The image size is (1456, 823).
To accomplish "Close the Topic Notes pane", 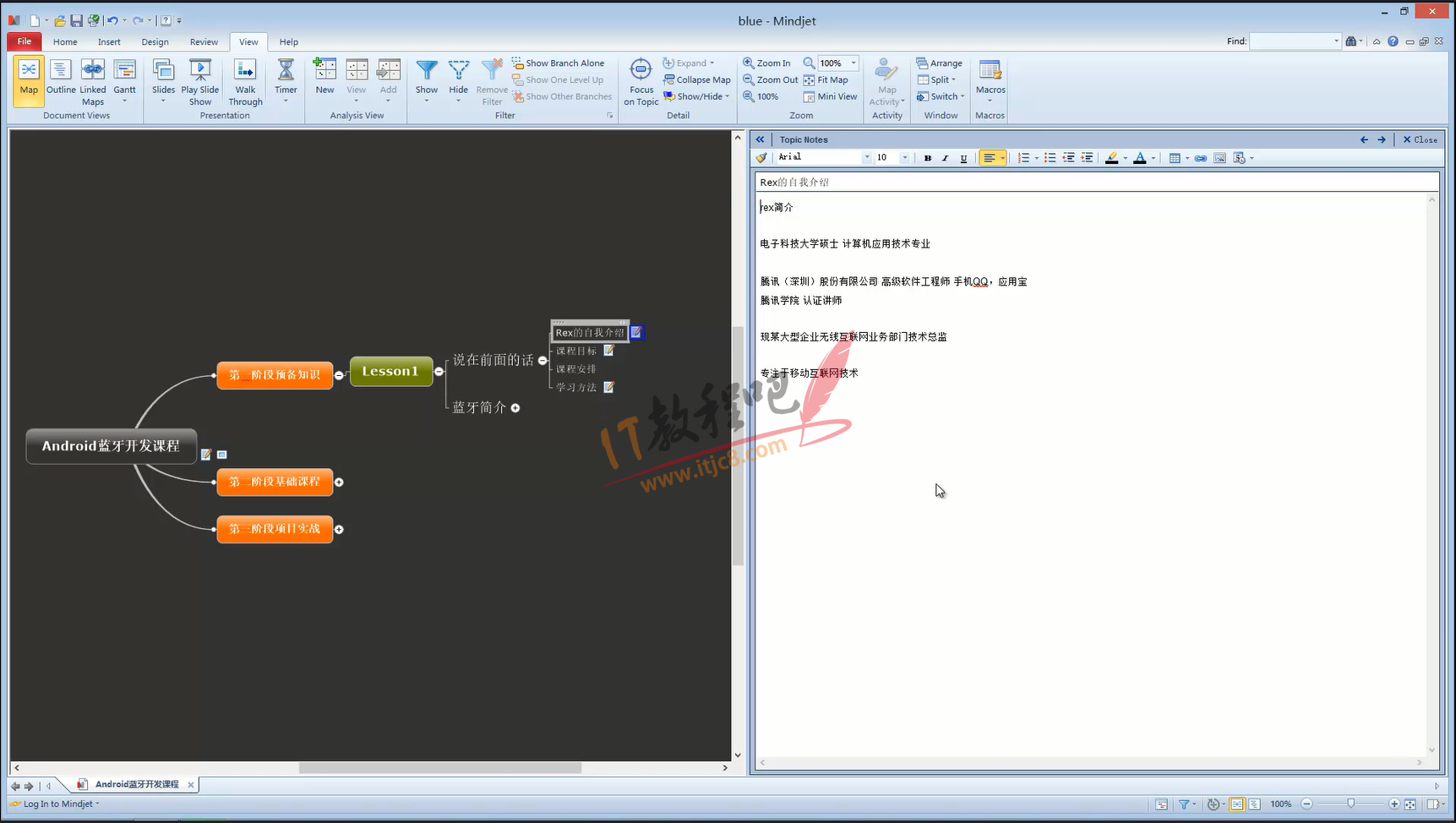I will tap(1421, 139).
